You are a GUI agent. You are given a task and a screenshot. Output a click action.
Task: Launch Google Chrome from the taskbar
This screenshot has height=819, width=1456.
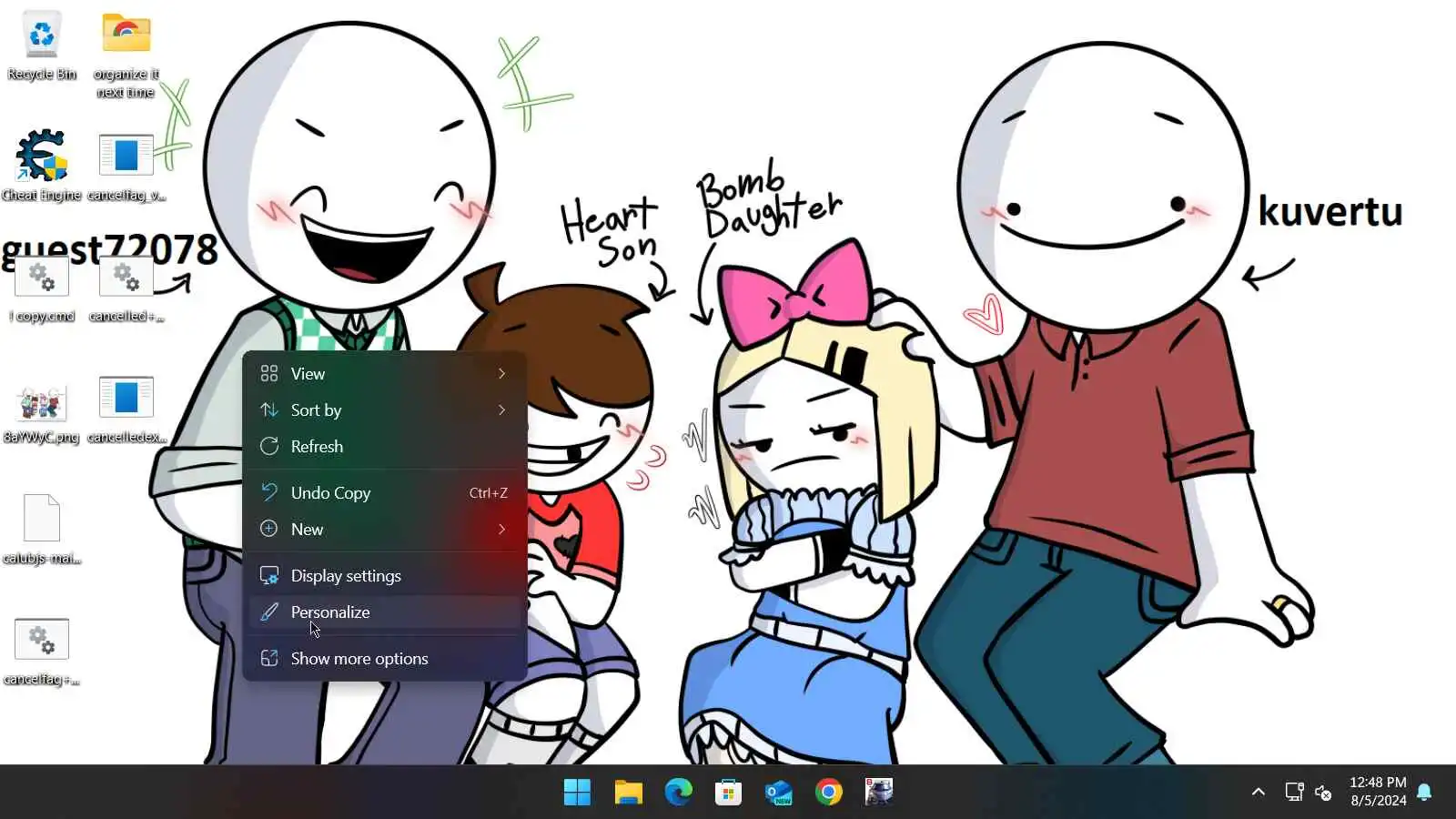point(828,792)
